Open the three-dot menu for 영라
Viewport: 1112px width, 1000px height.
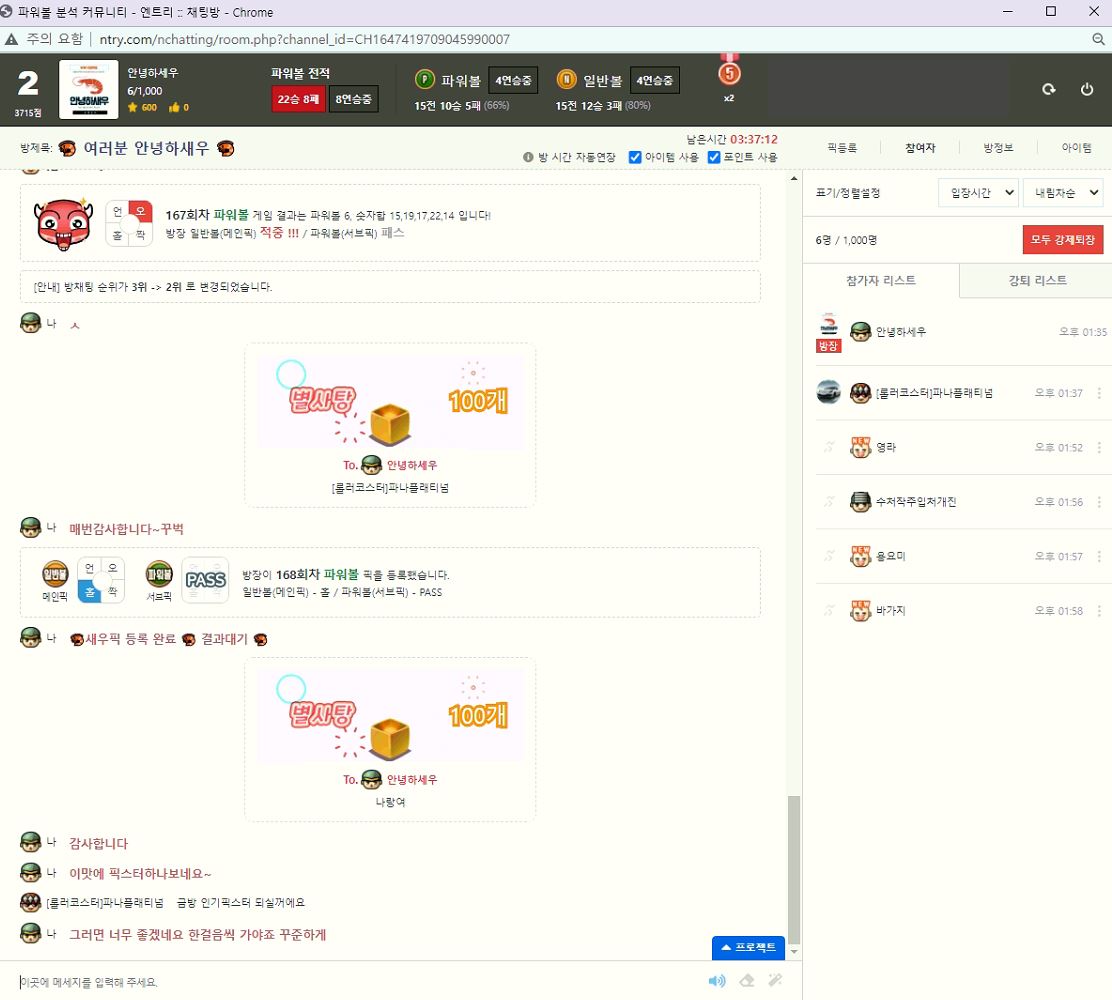tap(1099, 448)
